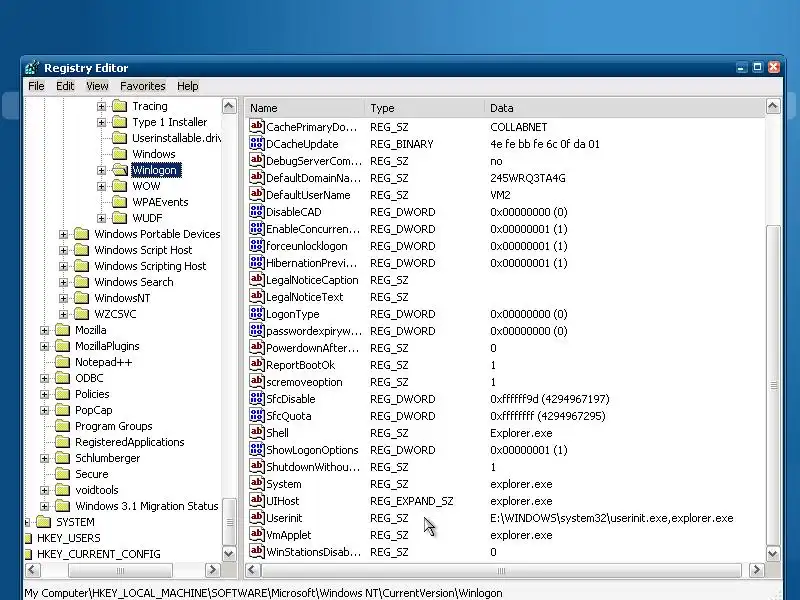The height and width of the screenshot is (600, 800).
Task: Select the scremoveoption value name
Action: click(x=304, y=382)
